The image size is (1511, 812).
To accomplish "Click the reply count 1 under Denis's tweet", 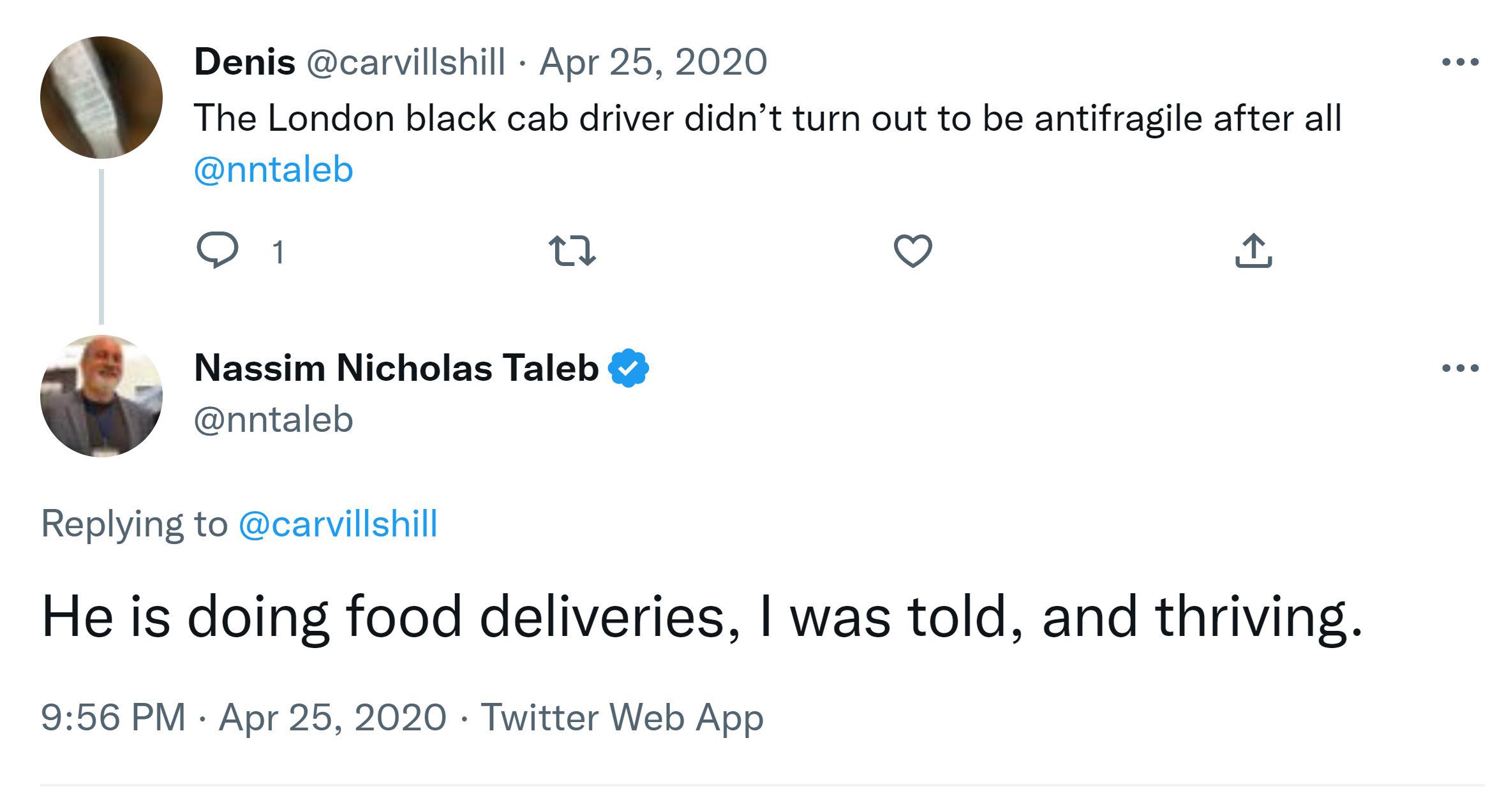I will 278,252.
